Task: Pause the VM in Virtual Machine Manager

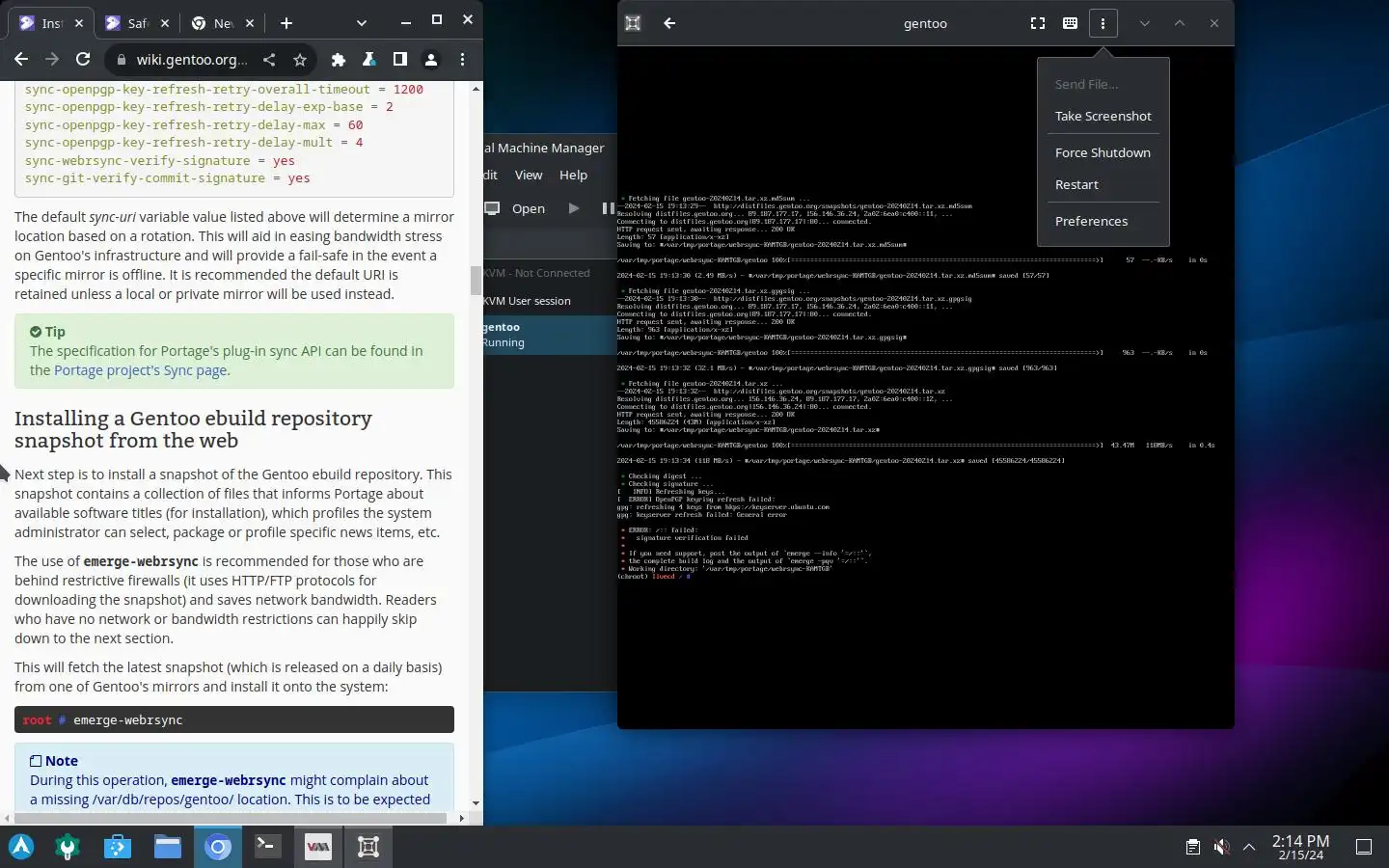Action: coord(608,208)
